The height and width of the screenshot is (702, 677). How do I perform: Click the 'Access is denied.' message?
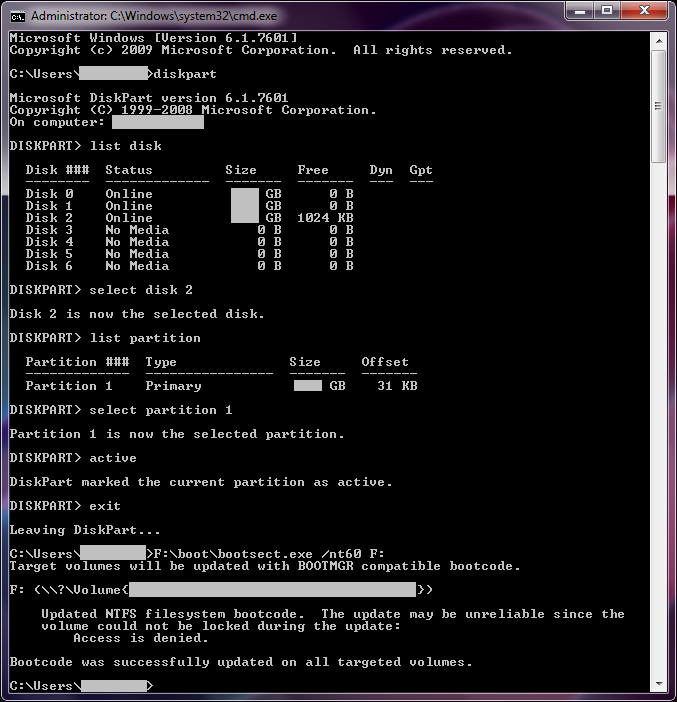click(x=141, y=638)
